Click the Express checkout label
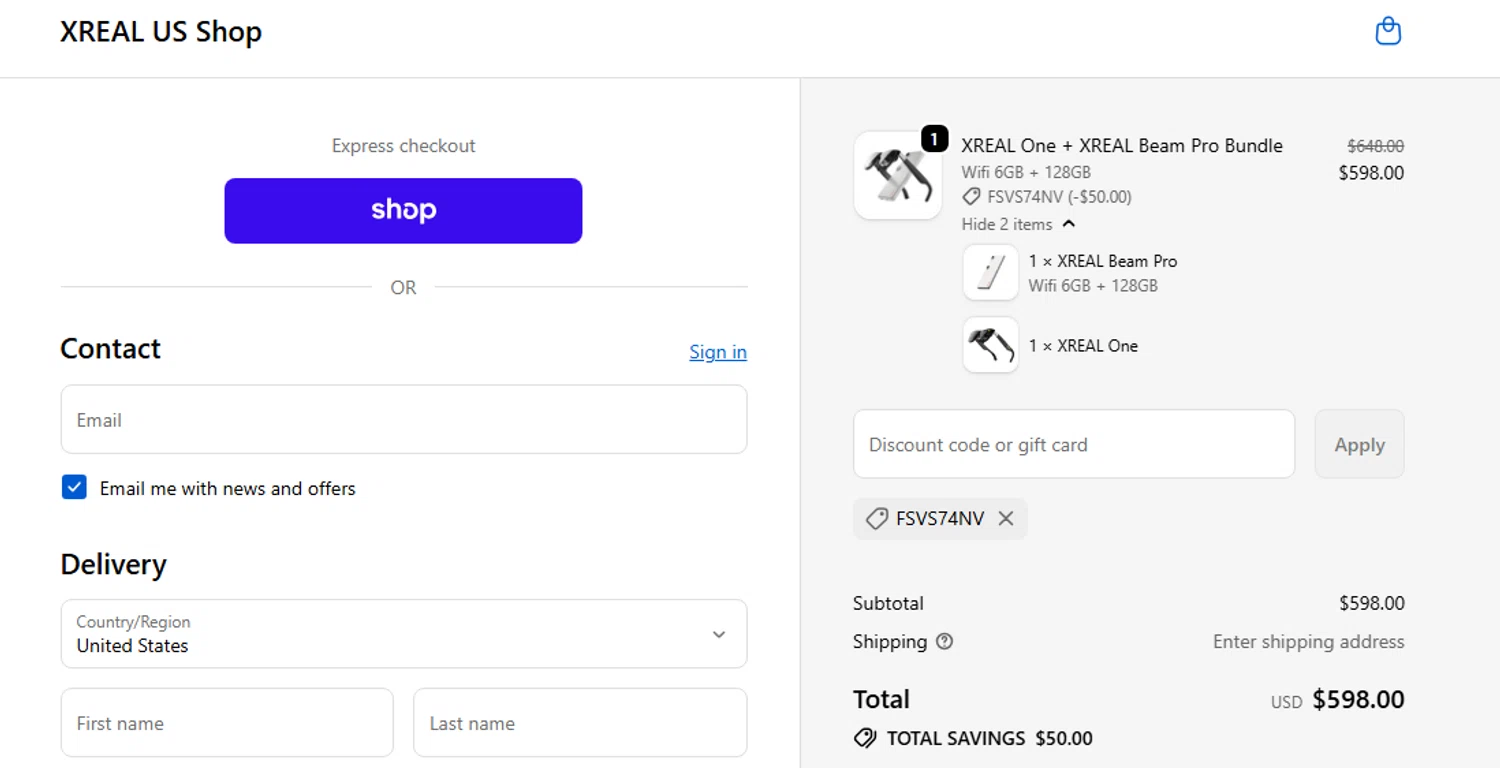1500x768 pixels. [403, 146]
